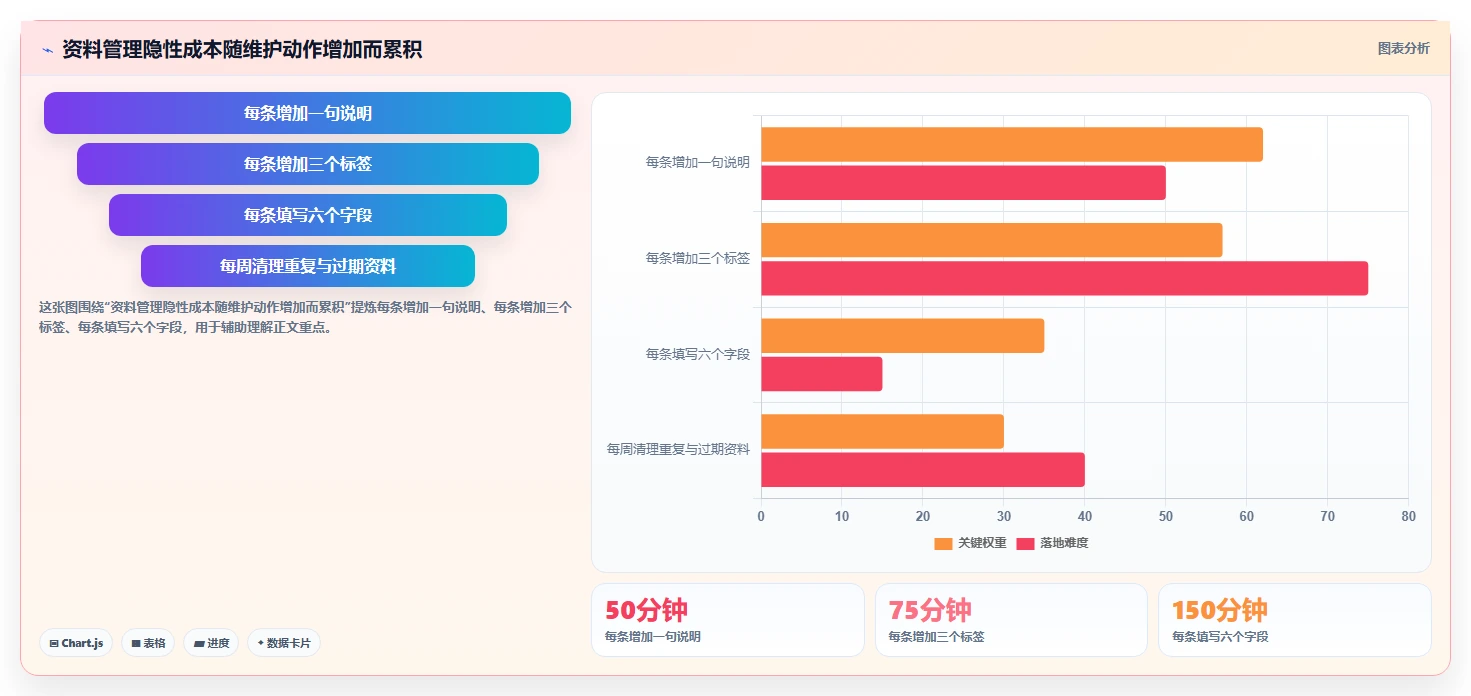1471x696 pixels.
Task: Click the y-axis label 每条增加一句说明
Action: click(x=698, y=162)
